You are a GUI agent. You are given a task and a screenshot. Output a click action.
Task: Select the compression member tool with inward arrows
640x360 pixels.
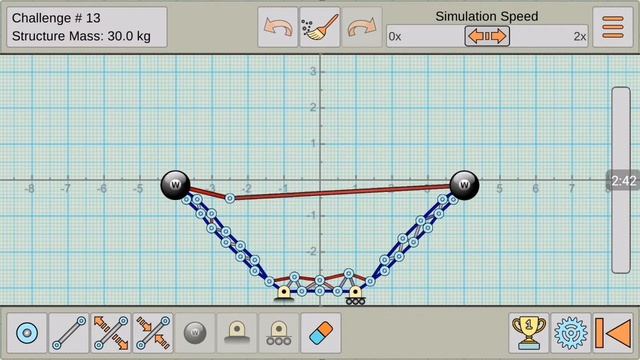[153, 333]
